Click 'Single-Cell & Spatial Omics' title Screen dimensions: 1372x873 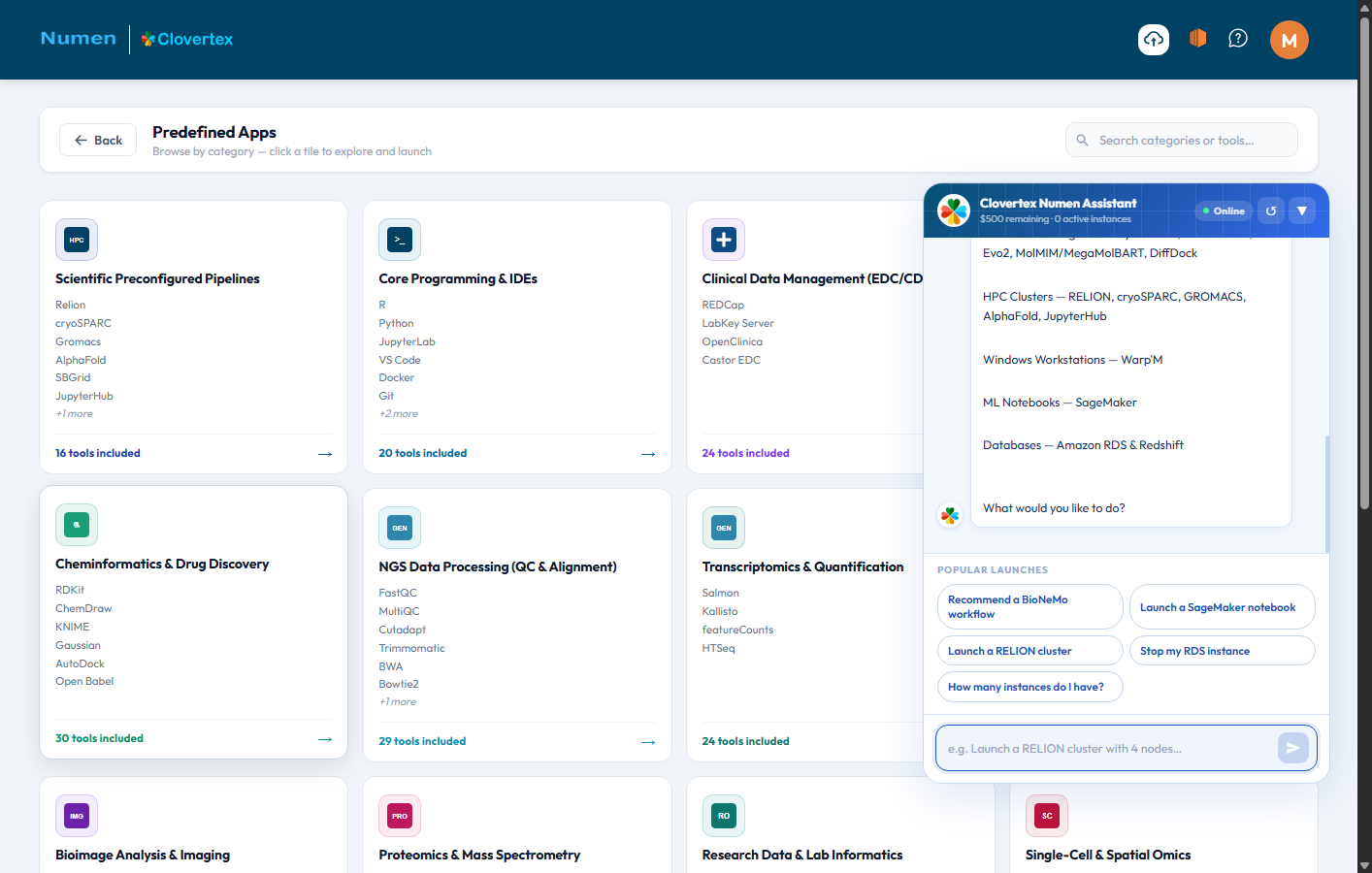point(1108,855)
